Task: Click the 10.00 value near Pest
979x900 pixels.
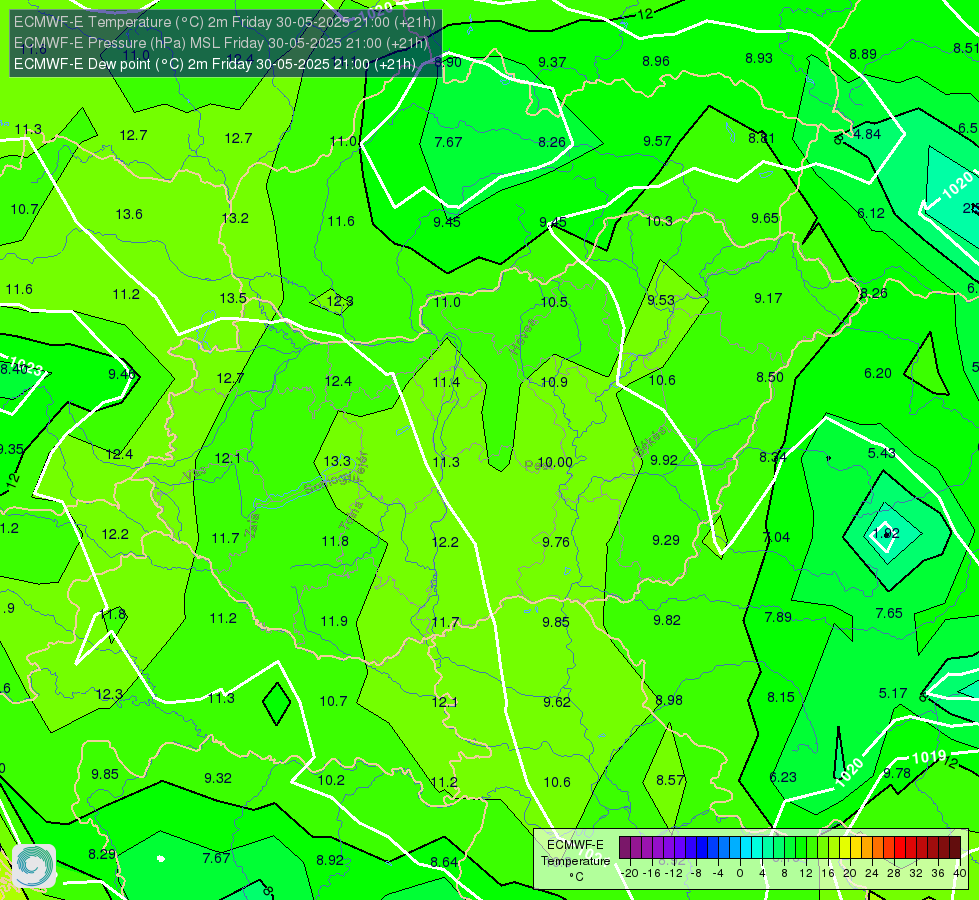Action: coord(554,462)
